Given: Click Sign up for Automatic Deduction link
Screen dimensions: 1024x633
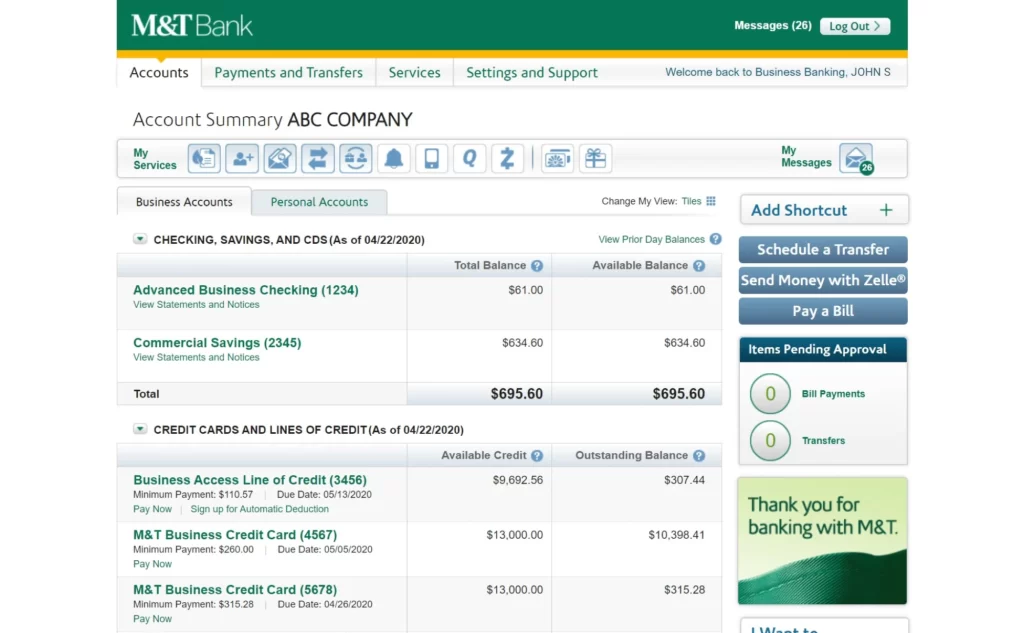Looking at the screenshot, I should tap(259, 509).
